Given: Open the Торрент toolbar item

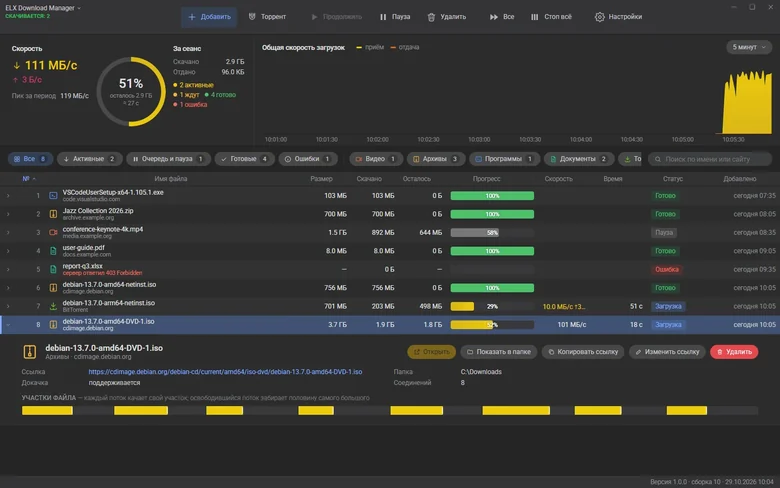Looking at the screenshot, I should (x=267, y=17).
